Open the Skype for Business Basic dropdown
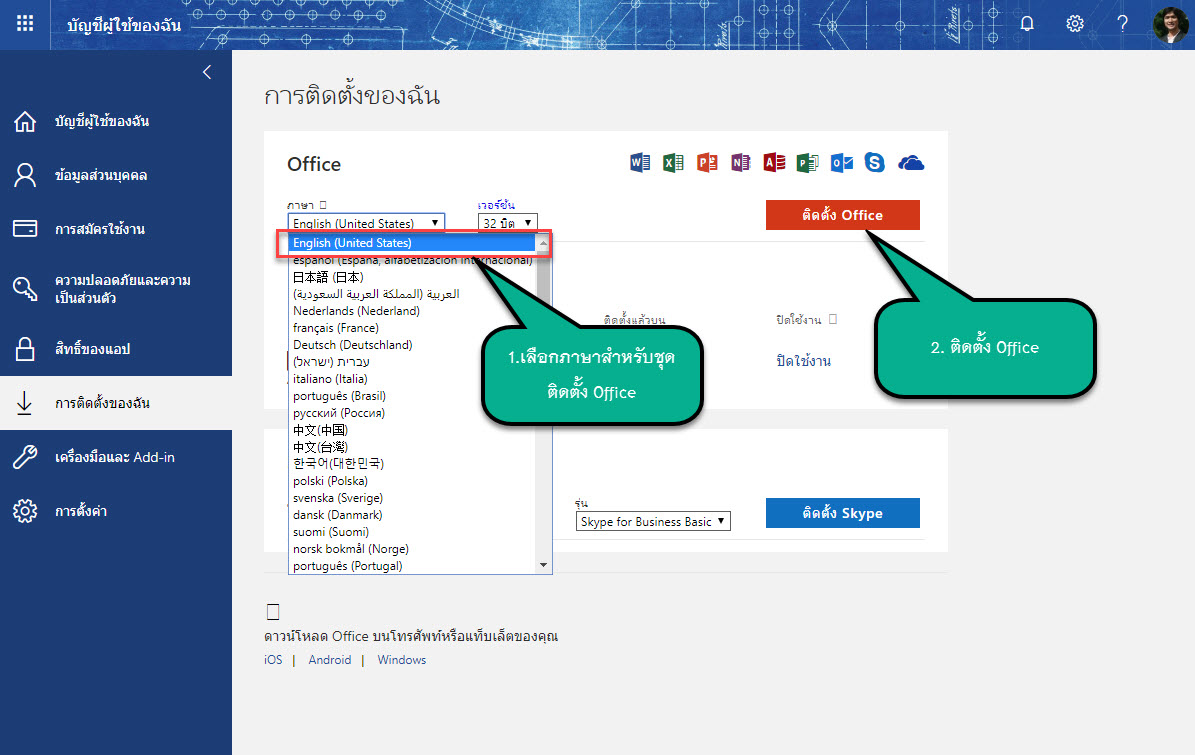 pyautogui.click(x=654, y=522)
